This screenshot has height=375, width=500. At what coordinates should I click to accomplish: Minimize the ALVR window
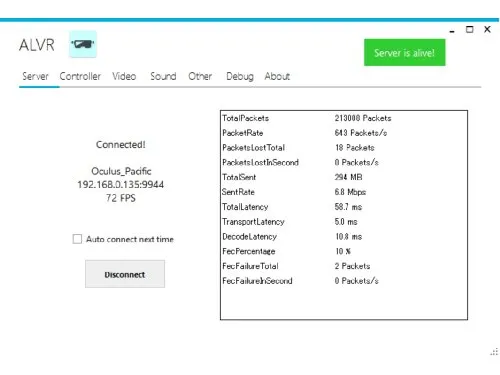452,30
